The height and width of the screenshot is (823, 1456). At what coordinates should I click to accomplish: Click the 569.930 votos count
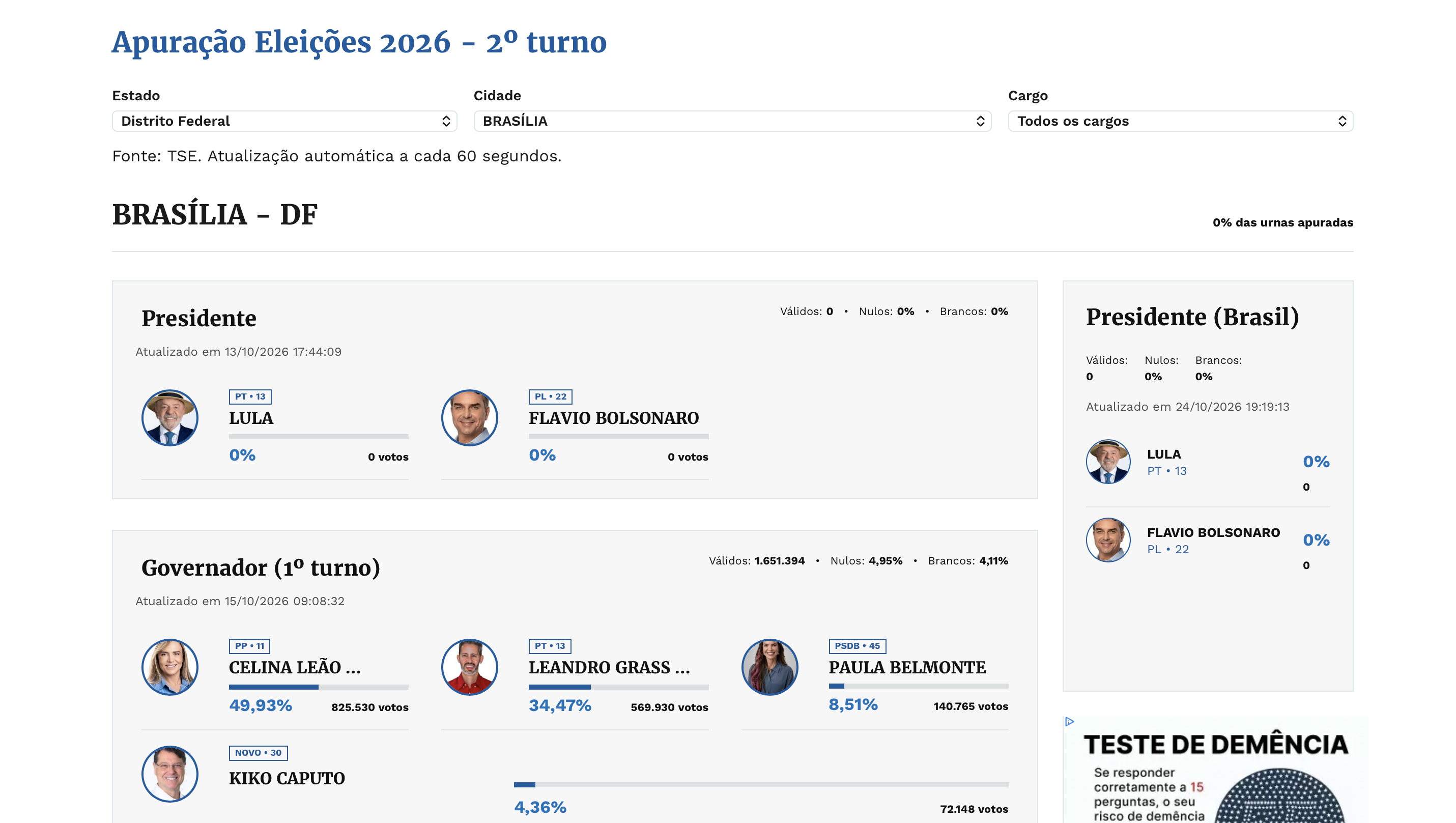pos(669,707)
